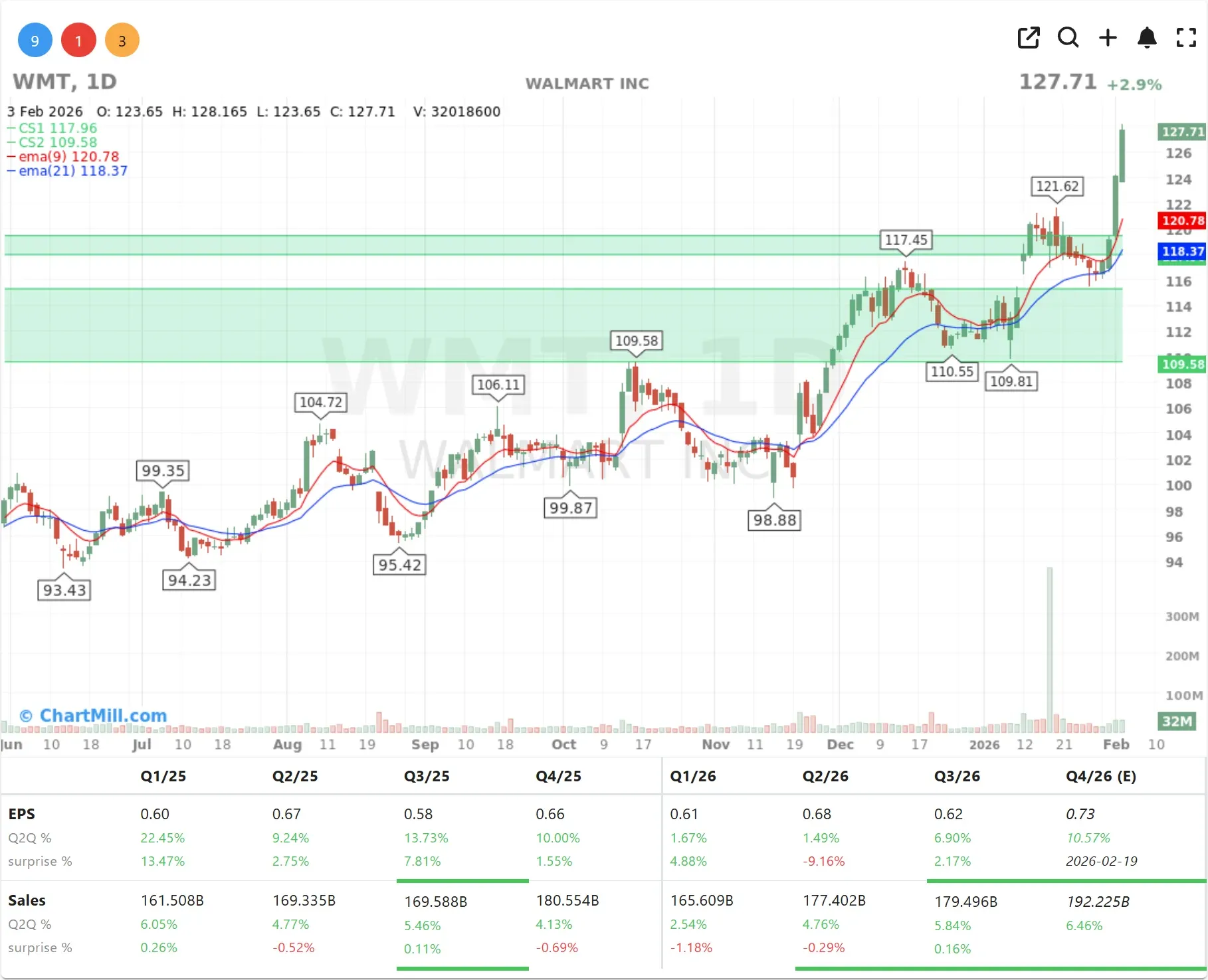Image resolution: width=1208 pixels, height=980 pixels.
Task: Open the symbol search magnifier
Action: point(1068,38)
